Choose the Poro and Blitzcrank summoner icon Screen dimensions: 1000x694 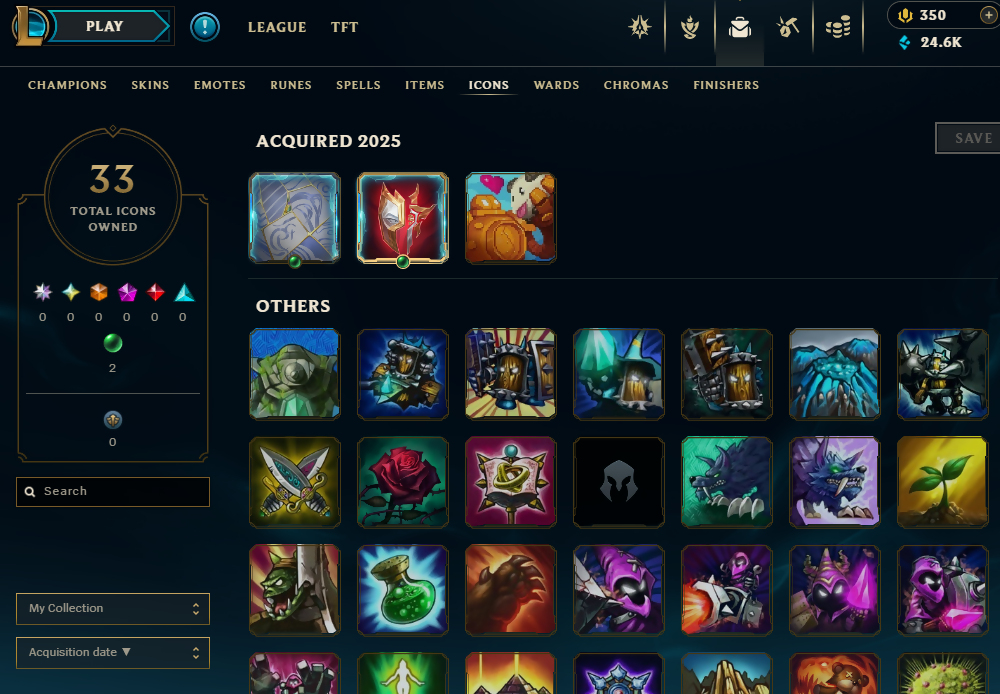point(510,218)
